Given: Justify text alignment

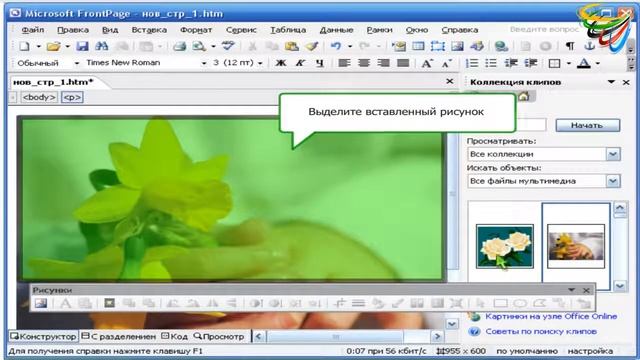Looking at the screenshot, I should (x=403, y=63).
